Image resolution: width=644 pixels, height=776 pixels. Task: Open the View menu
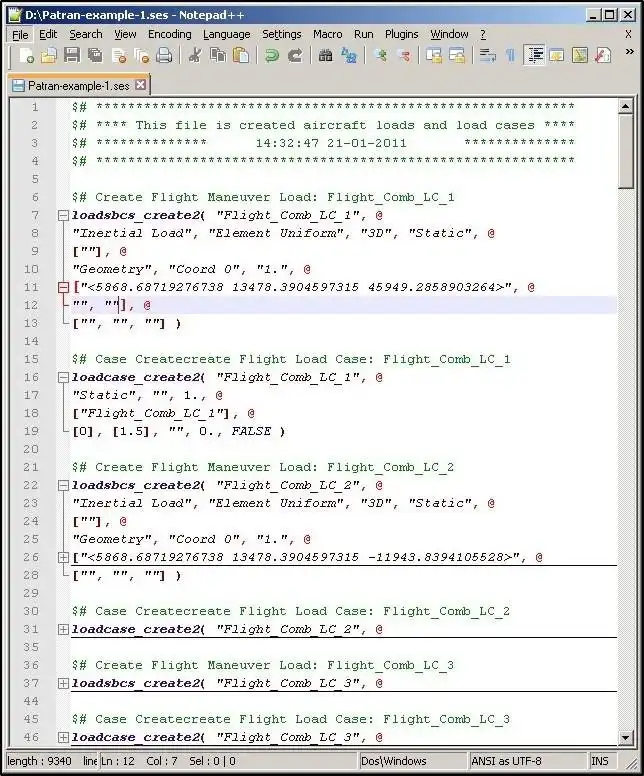(x=125, y=35)
